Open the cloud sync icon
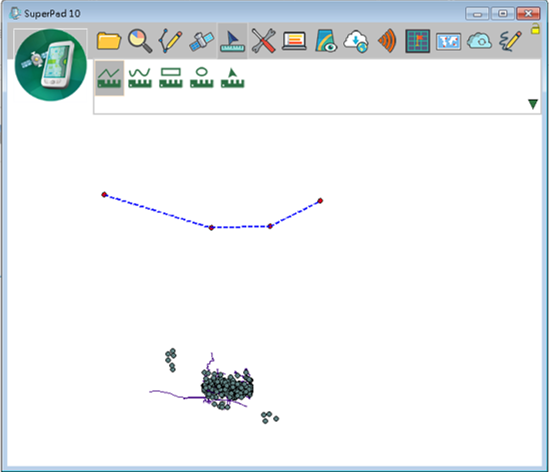This screenshot has width=549, height=472. click(x=479, y=41)
